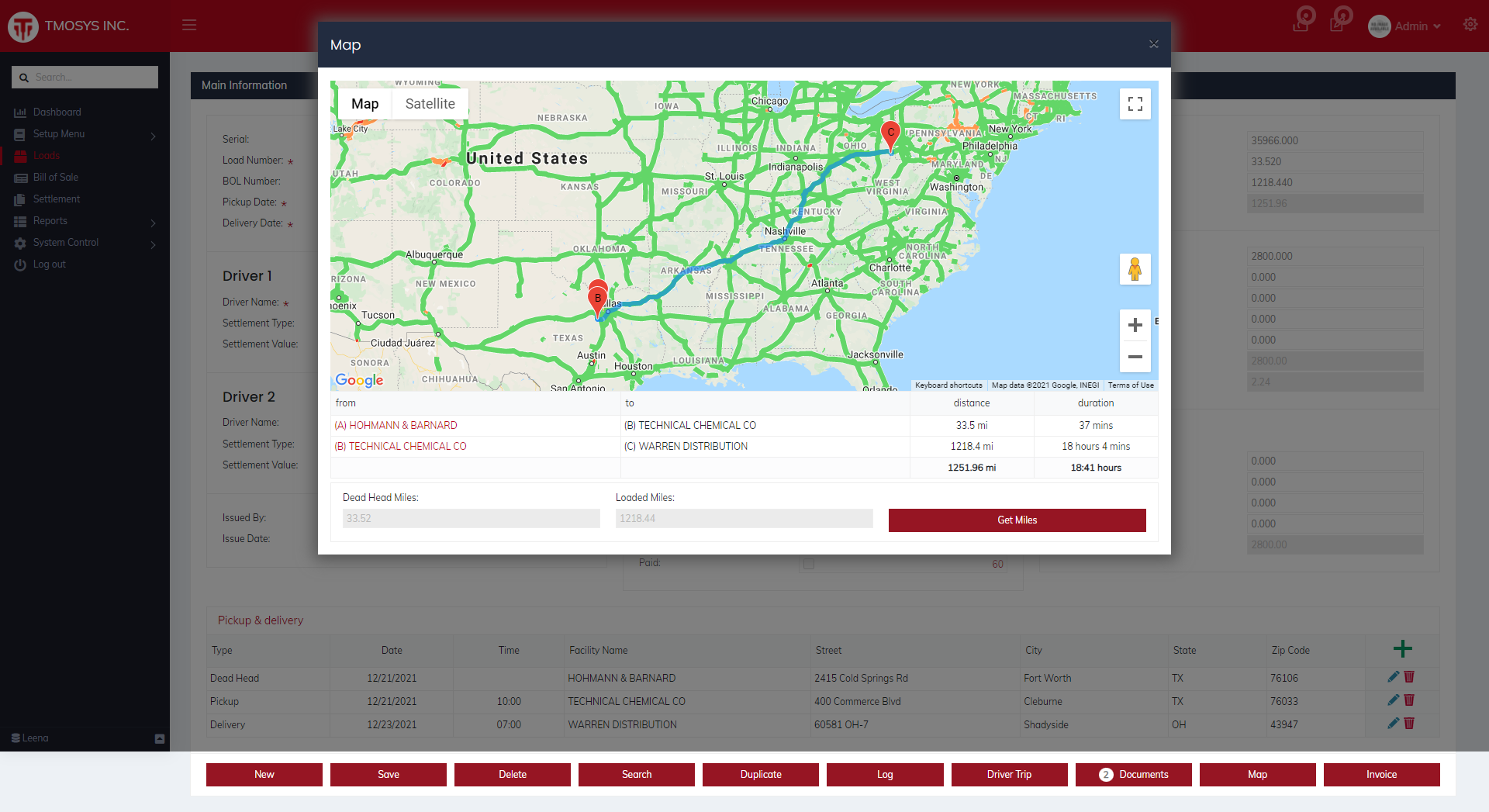
Task: Open the header edit notification icon
Action: (x=1341, y=20)
